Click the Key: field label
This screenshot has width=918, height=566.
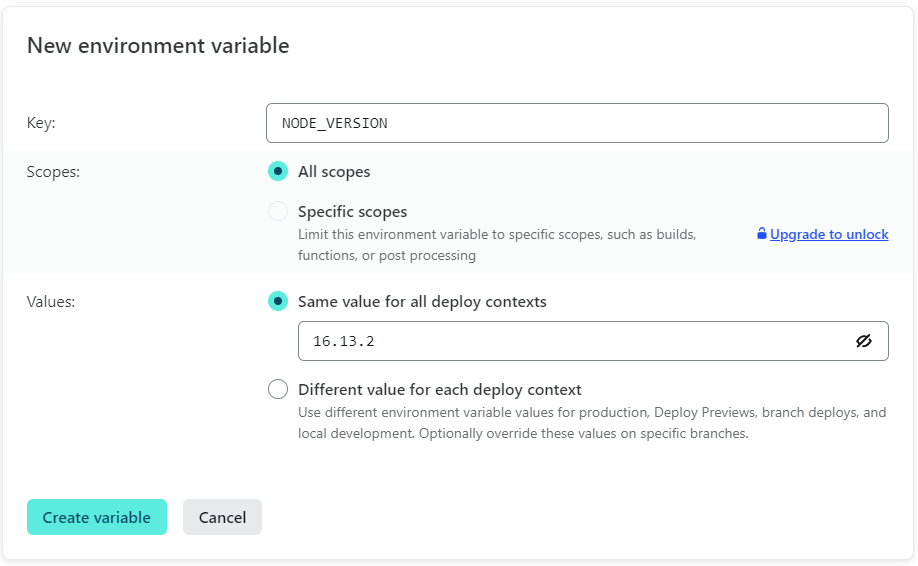click(x=41, y=123)
